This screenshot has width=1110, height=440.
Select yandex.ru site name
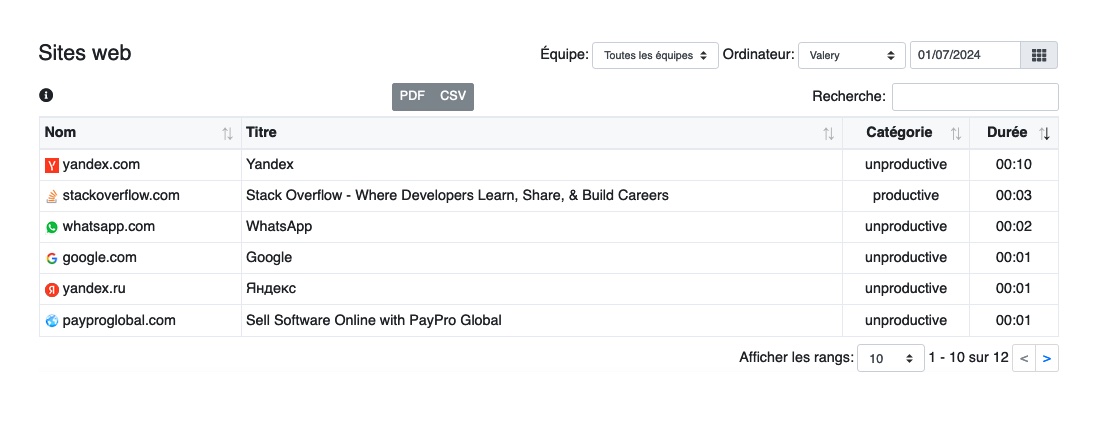click(x=94, y=289)
